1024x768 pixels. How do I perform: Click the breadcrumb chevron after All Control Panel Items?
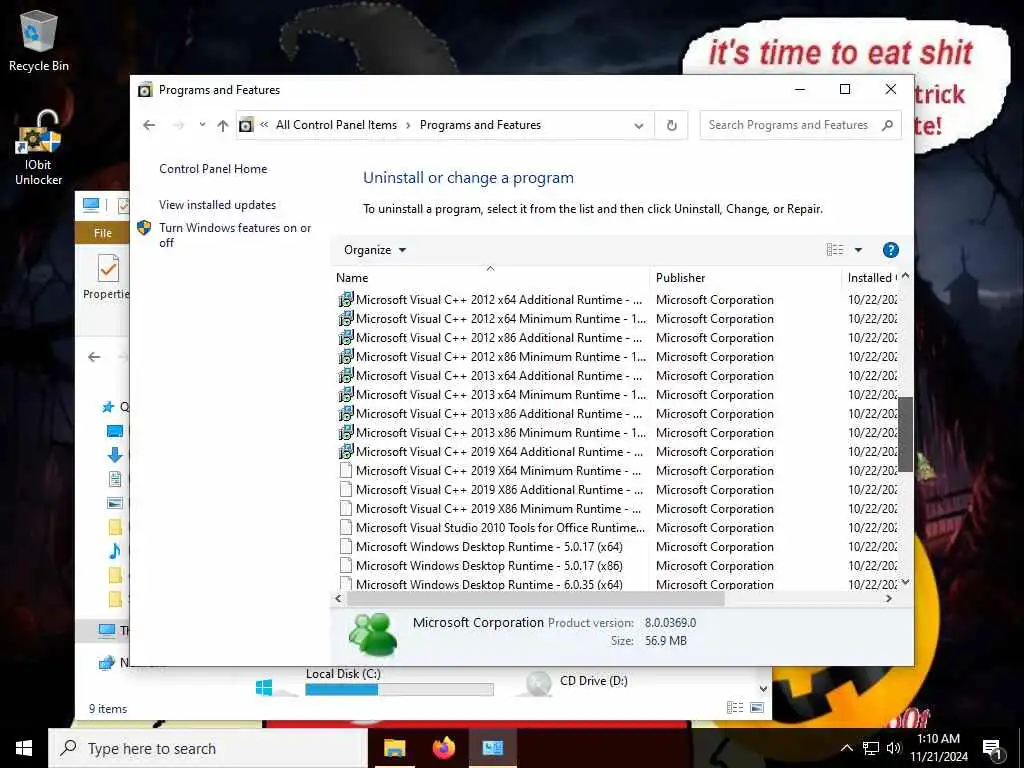pos(408,125)
